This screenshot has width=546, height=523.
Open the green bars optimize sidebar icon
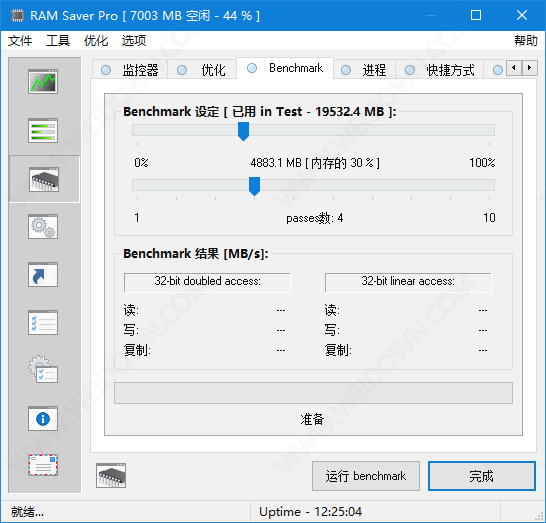point(43,131)
